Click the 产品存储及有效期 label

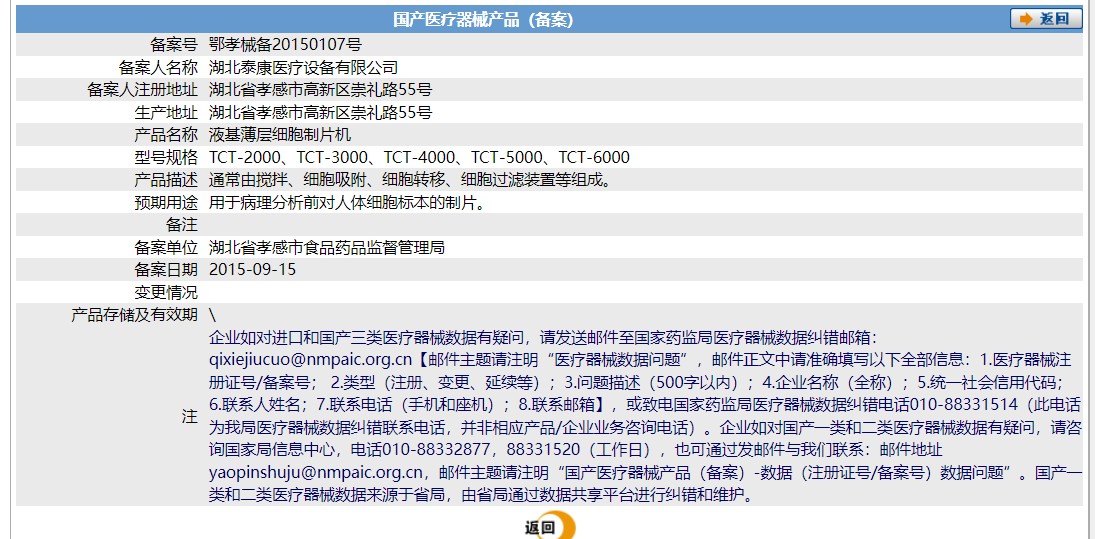pyautogui.click(x=134, y=314)
